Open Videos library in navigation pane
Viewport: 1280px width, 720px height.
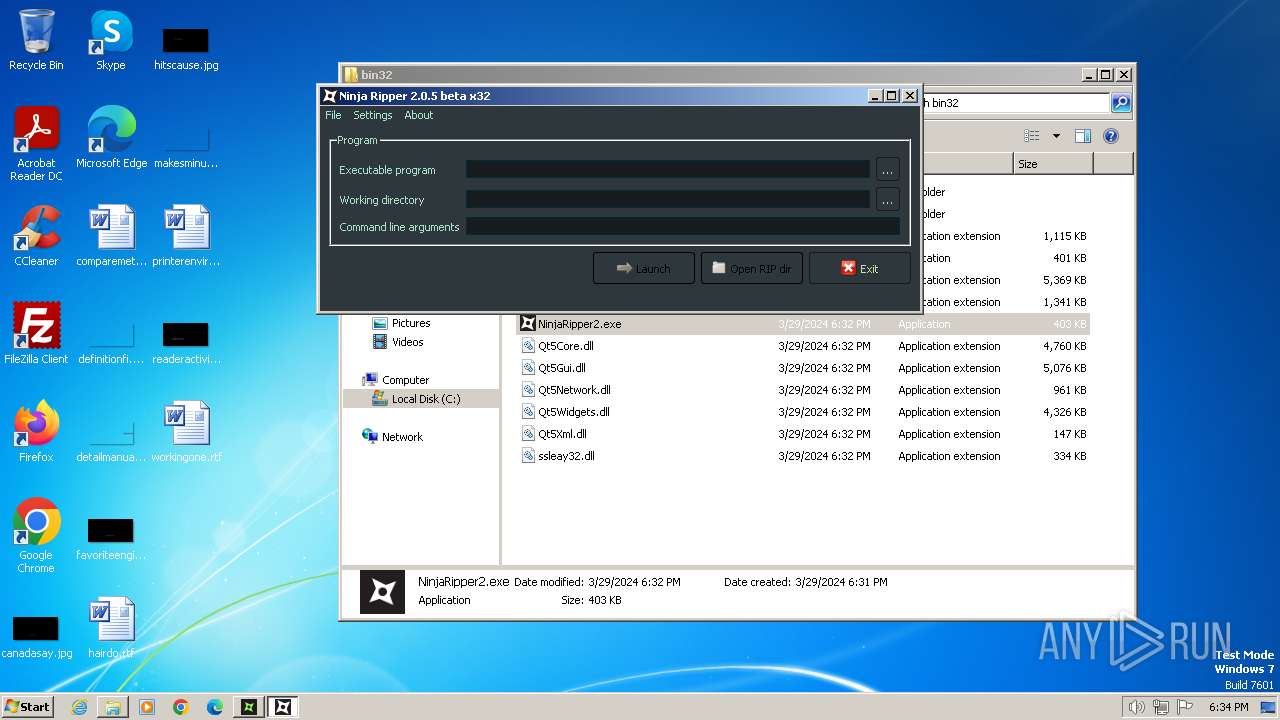pyautogui.click(x=398, y=342)
